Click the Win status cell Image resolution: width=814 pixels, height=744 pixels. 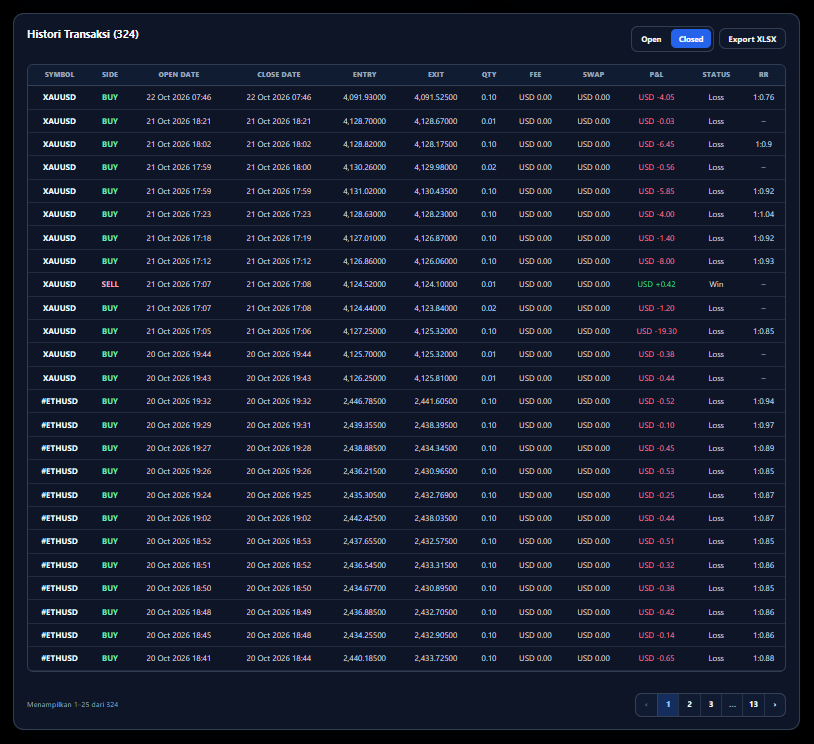(716, 285)
